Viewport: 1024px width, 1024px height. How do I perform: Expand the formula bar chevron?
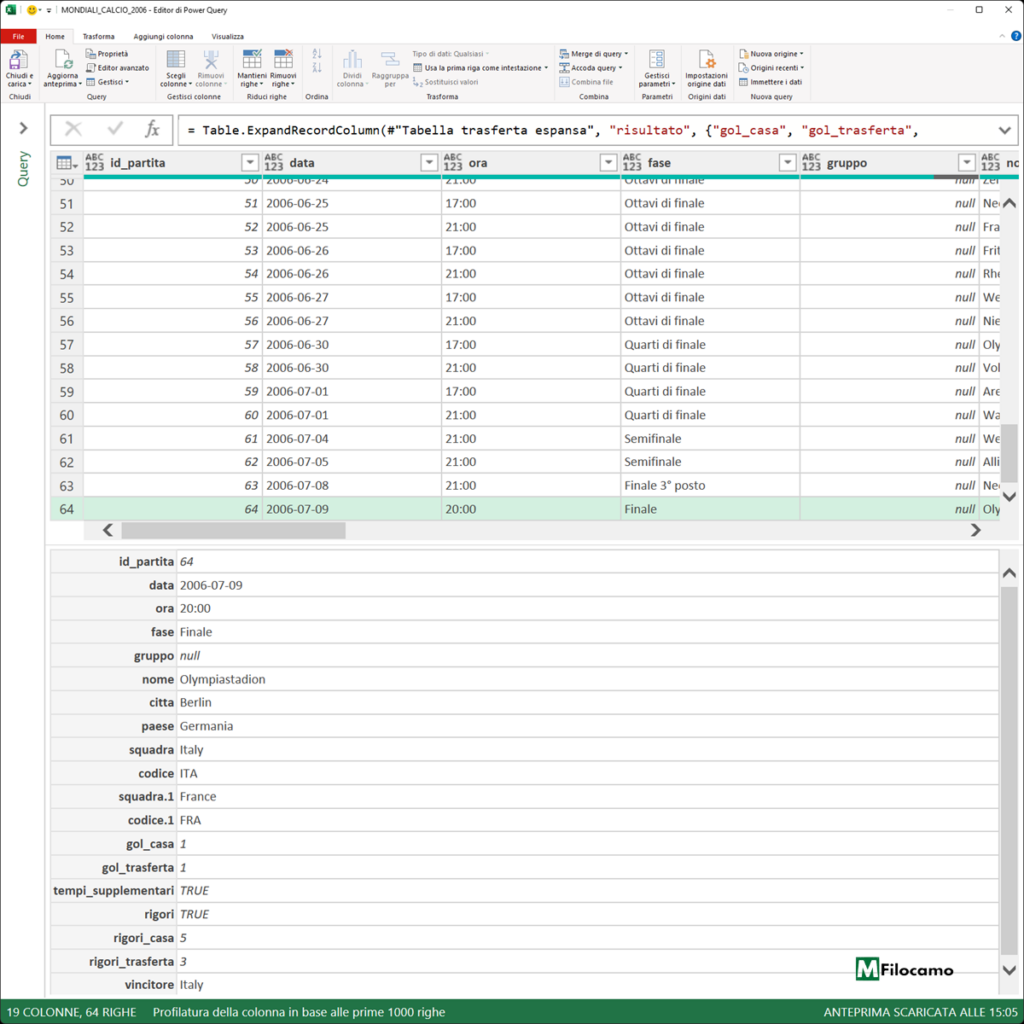coord(1004,130)
